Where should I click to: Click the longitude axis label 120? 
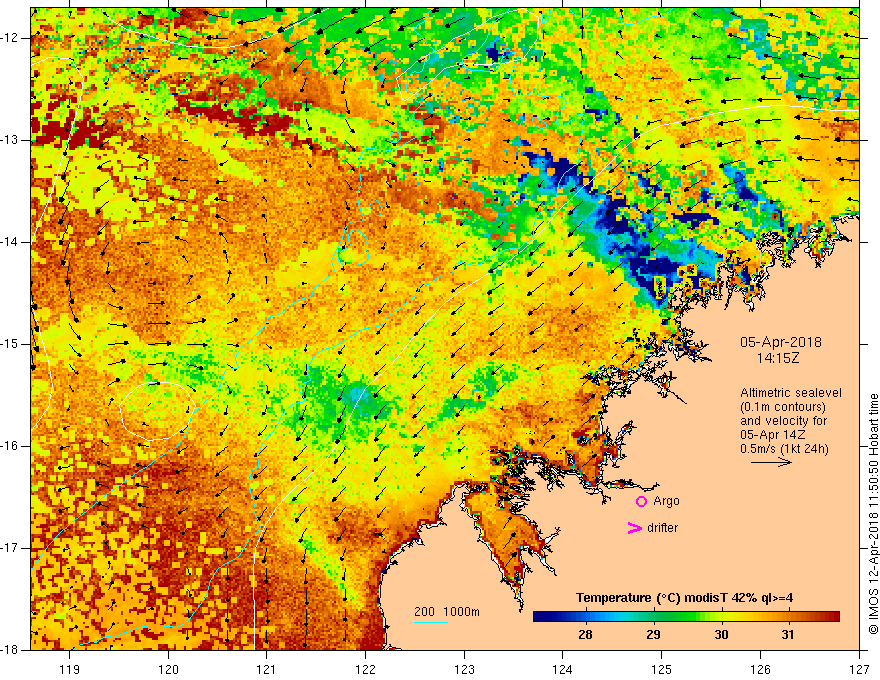[168, 669]
